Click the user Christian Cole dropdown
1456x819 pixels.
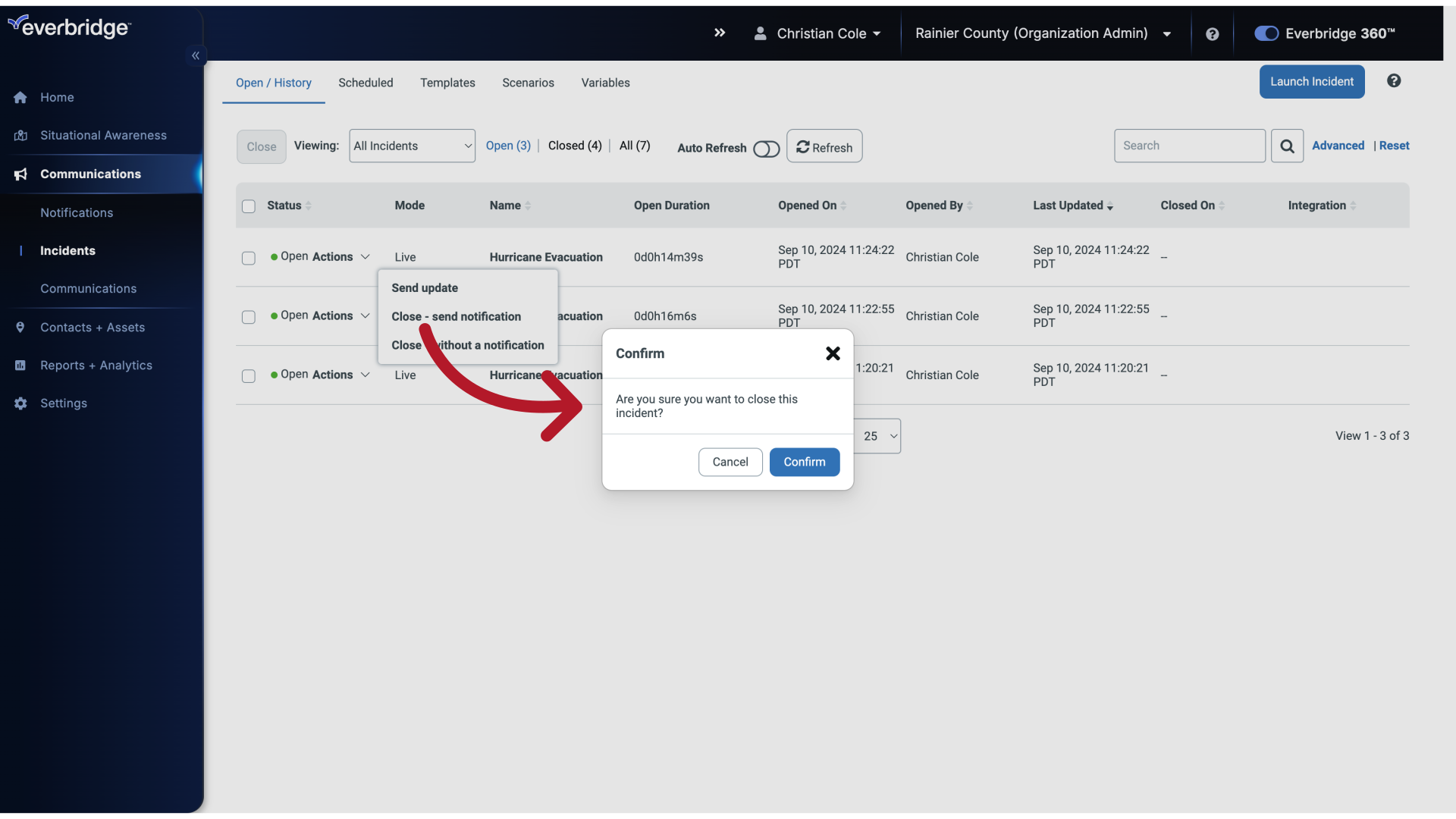(815, 34)
